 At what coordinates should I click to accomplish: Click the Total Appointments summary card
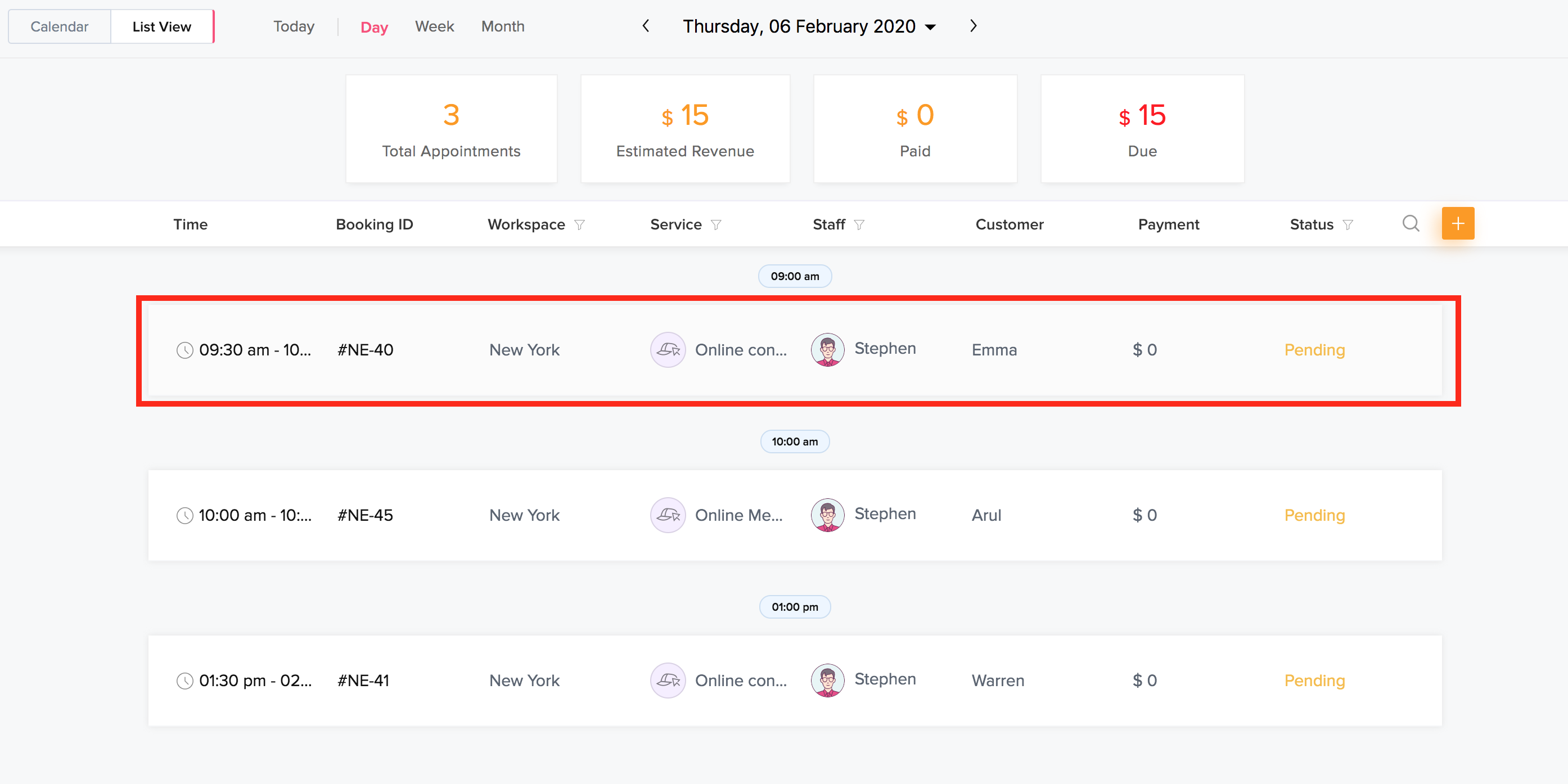point(451,128)
